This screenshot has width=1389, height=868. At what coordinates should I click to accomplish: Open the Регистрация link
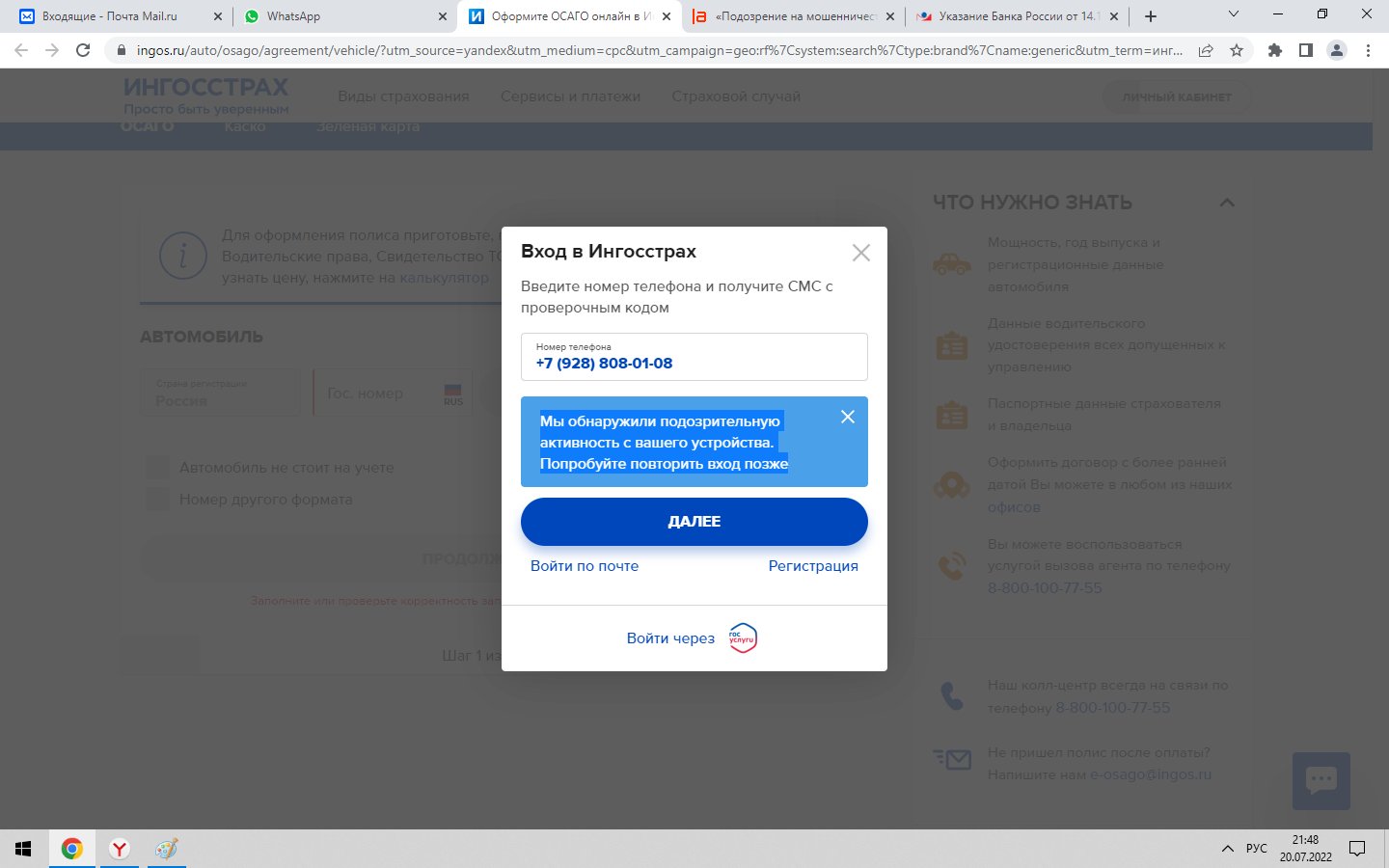[x=813, y=566]
